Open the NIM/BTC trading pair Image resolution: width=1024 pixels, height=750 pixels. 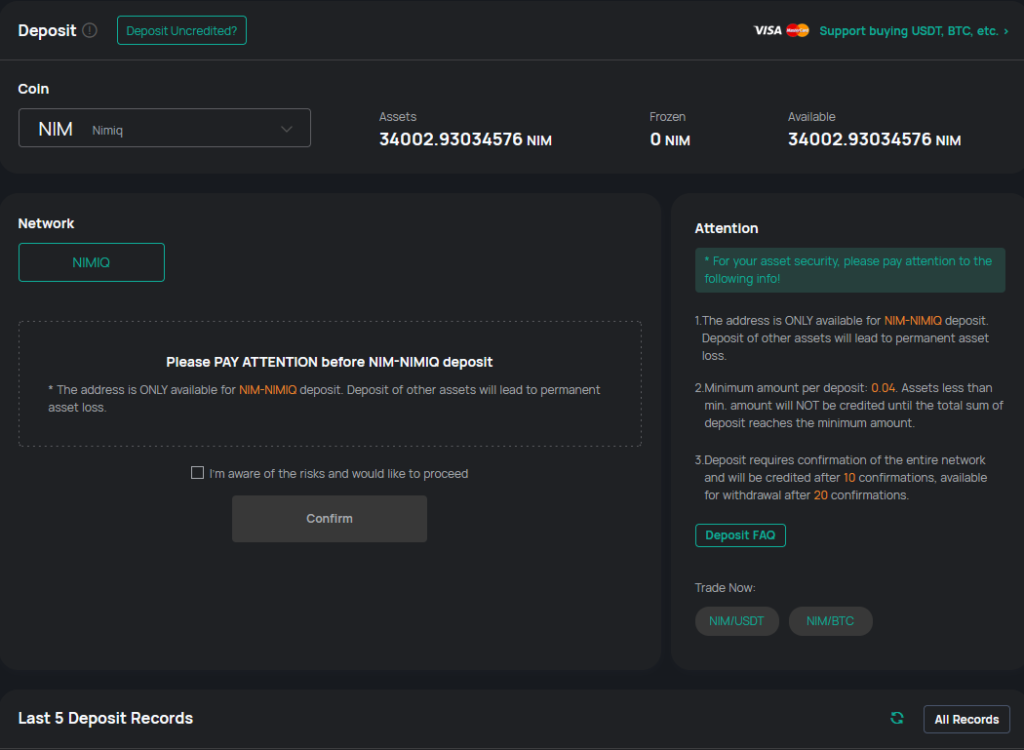(x=830, y=621)
